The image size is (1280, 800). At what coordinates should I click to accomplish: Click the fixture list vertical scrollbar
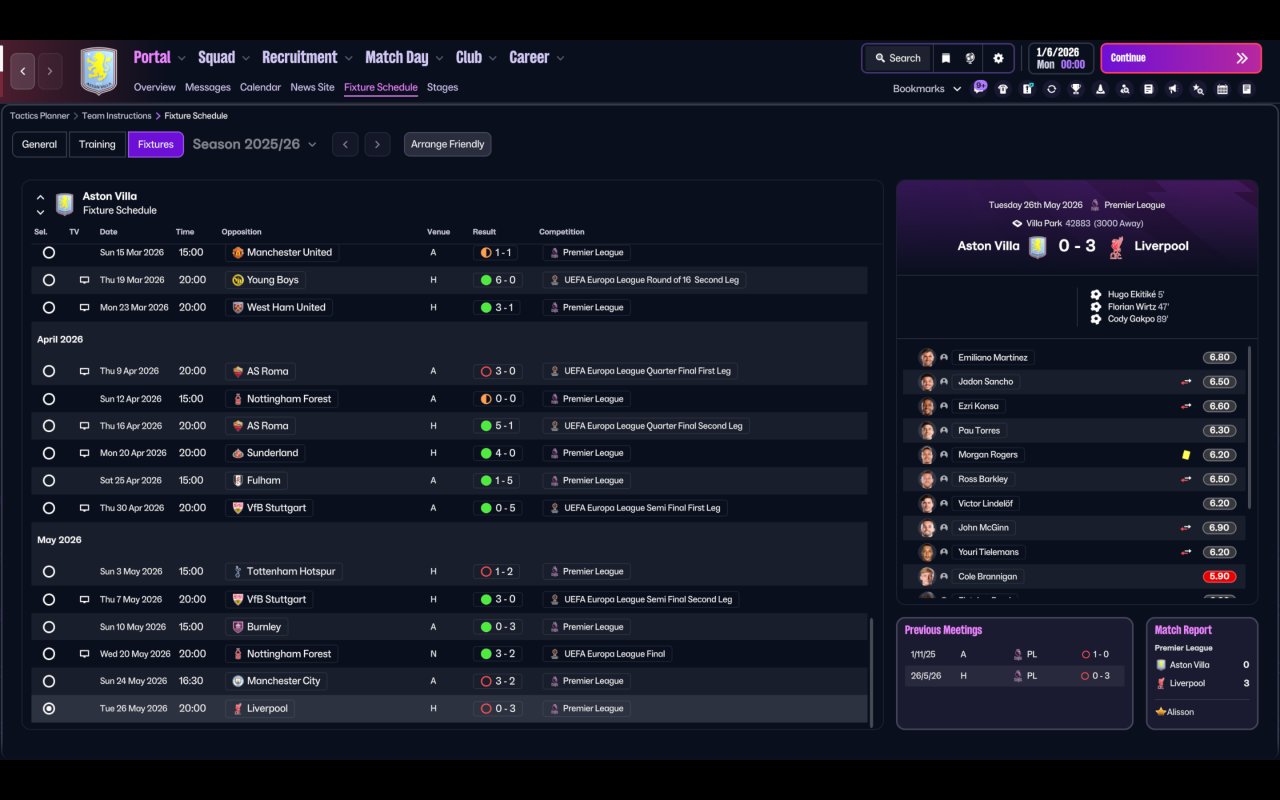(873, 672)
